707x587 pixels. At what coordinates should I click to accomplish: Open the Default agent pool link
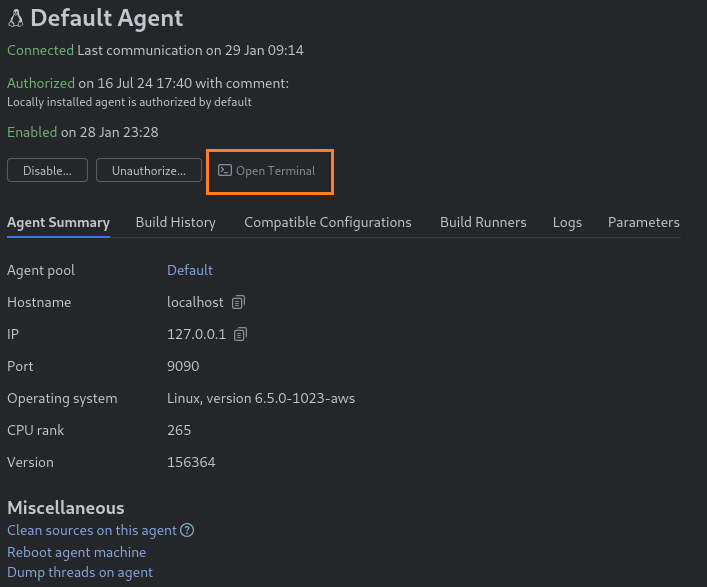(x=190, y=270)
